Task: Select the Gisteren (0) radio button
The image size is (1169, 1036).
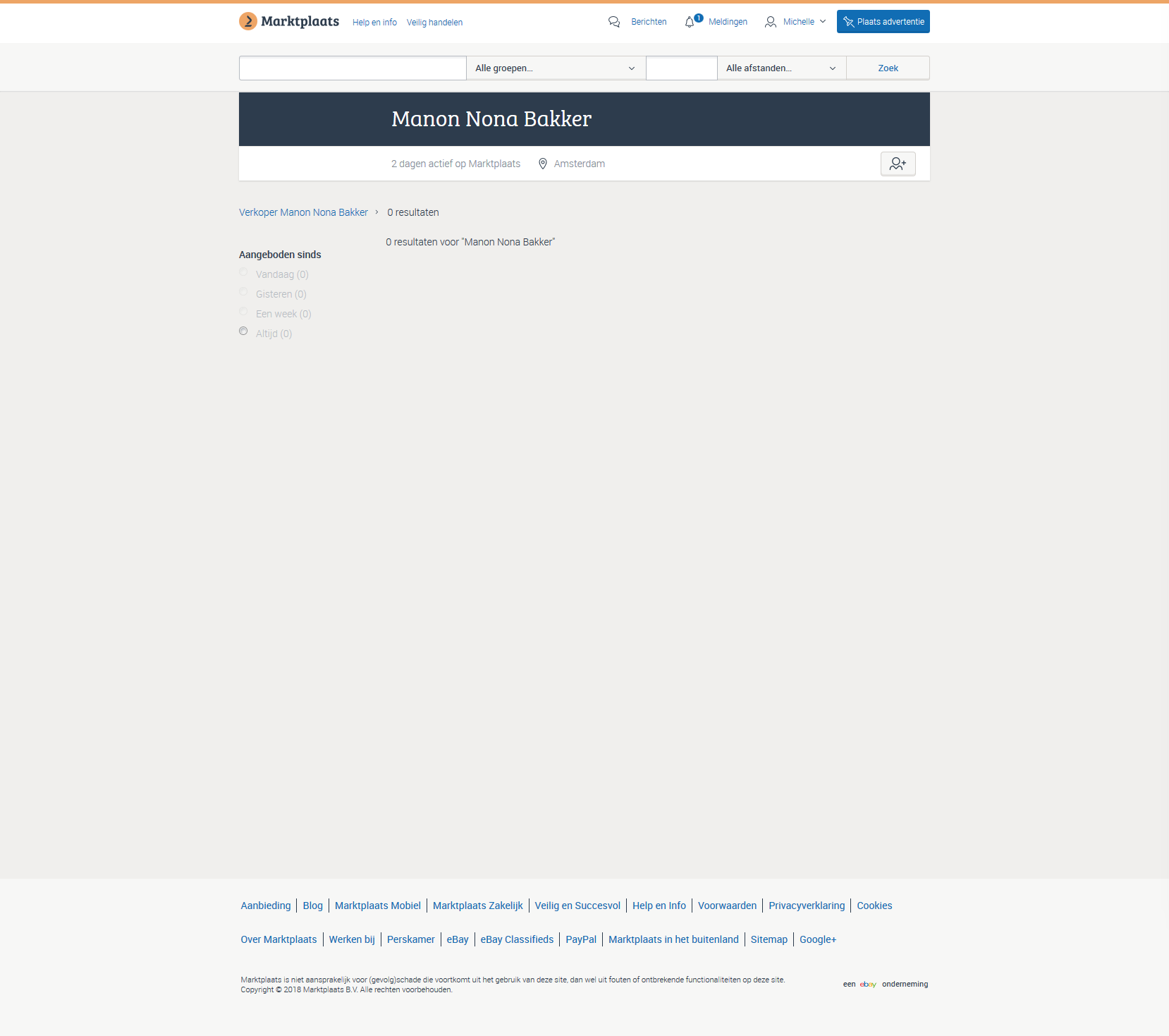Action: (x=243, y=292)
